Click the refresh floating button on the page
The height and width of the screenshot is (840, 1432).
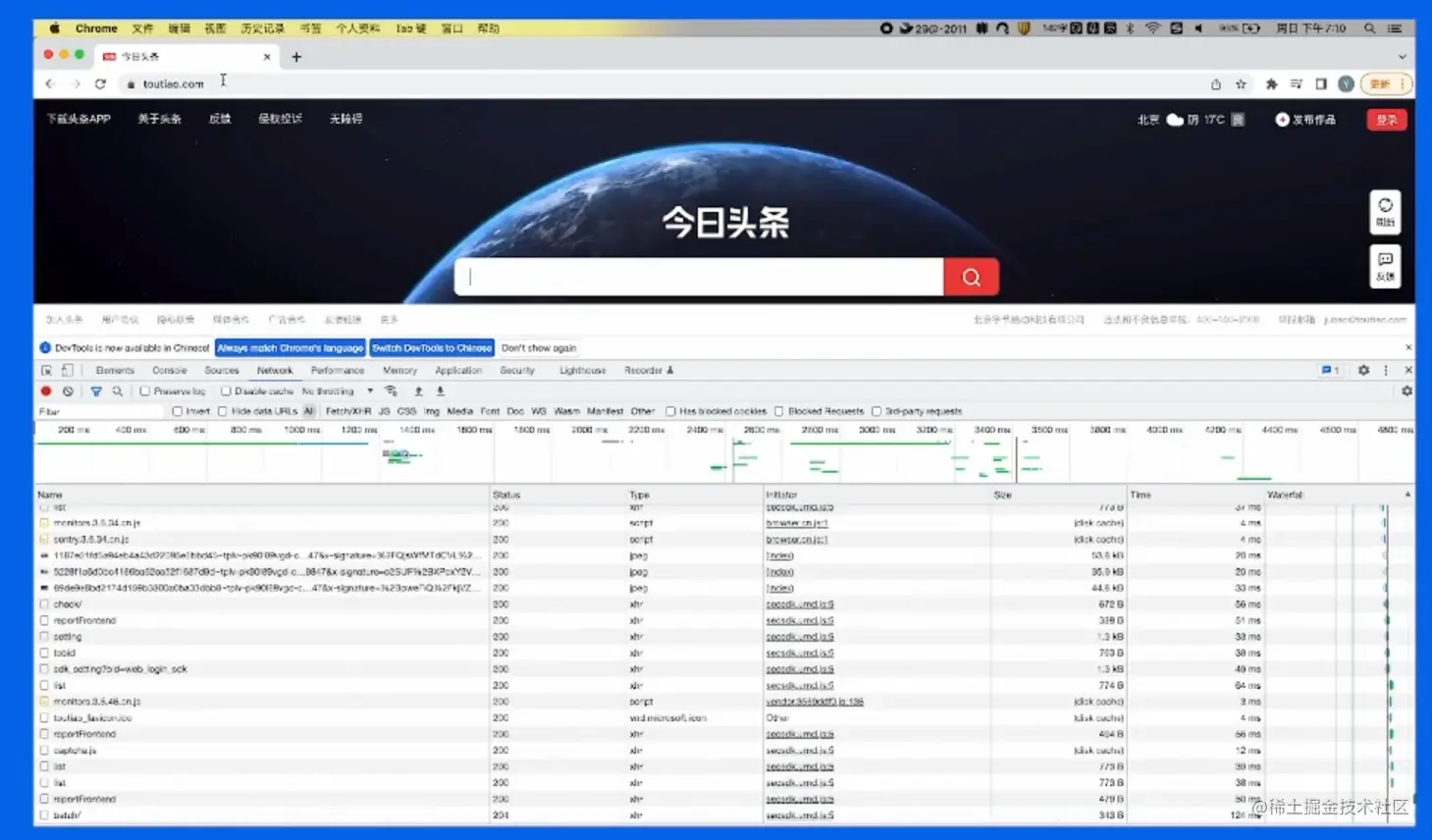pos(1385,212)
